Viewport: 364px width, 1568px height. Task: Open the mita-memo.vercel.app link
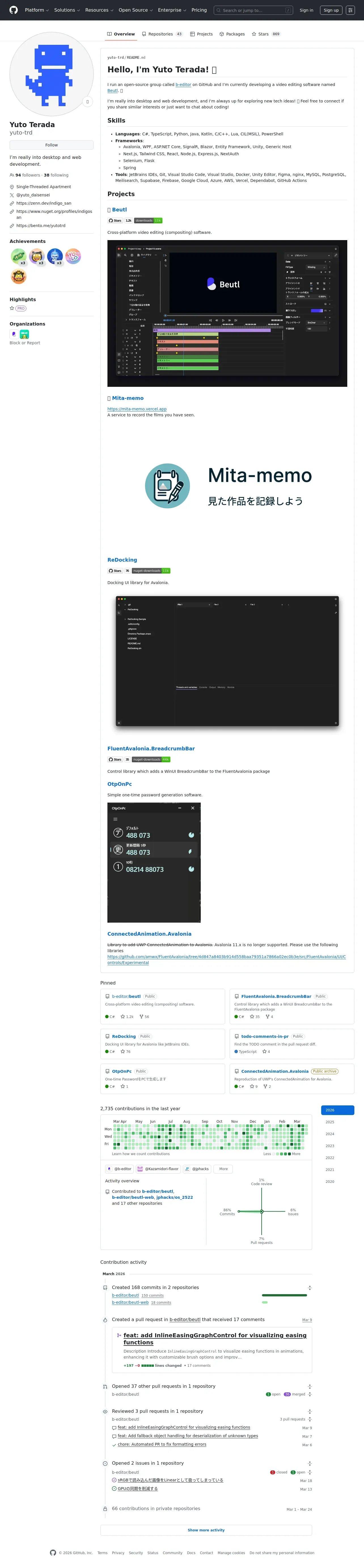click(x=137, y=408)
